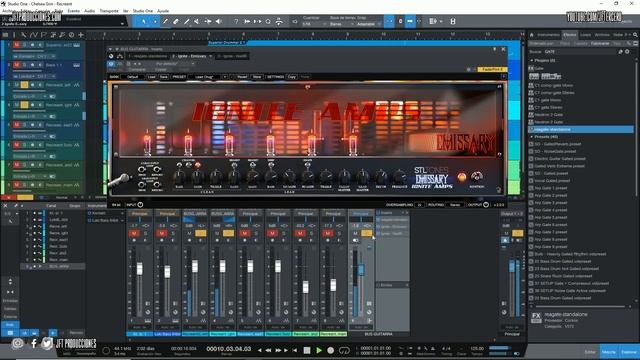Switch to the Instrumentos browser tab
The image size is (640, 360).
548,35
